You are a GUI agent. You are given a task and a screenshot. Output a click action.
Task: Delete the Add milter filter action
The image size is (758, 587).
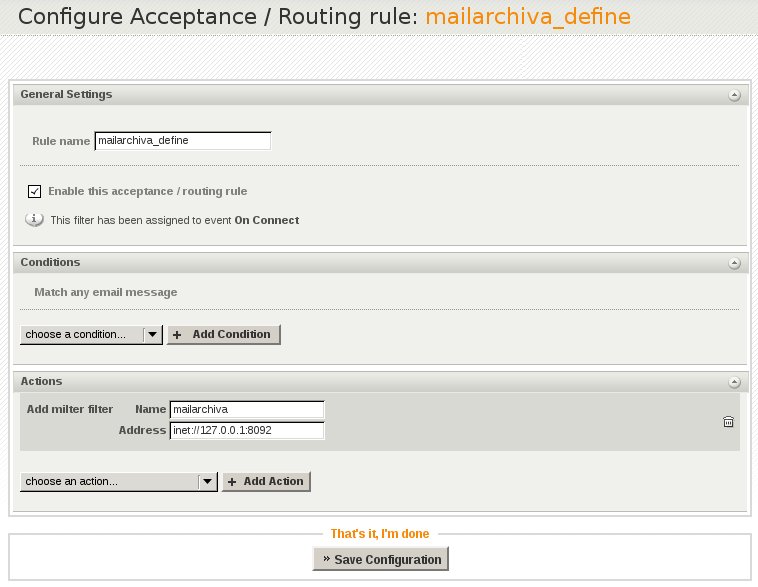click(728, 422)
